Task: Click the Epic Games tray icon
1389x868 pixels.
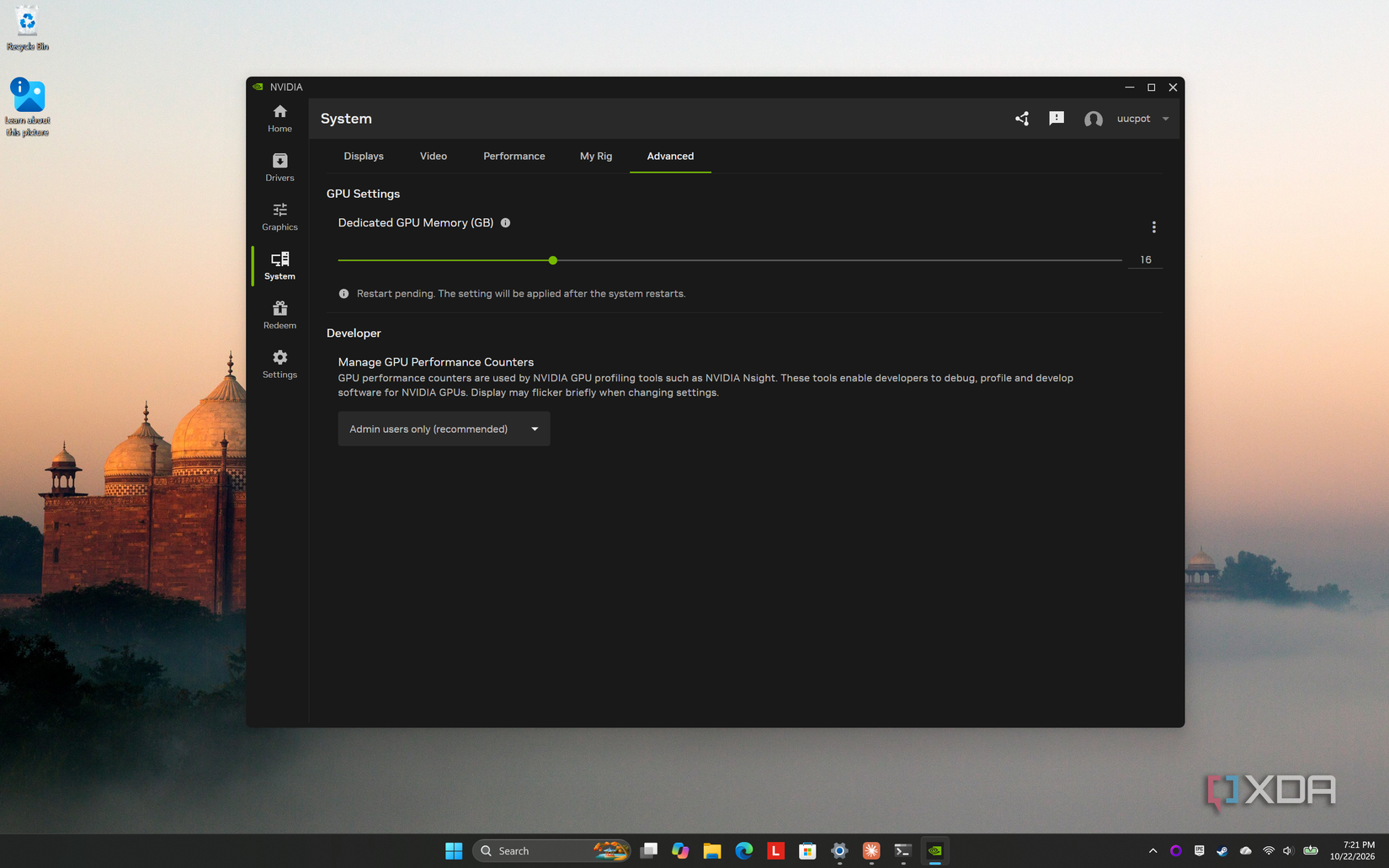Action: pyautogui.click(x=1199, y=851)
